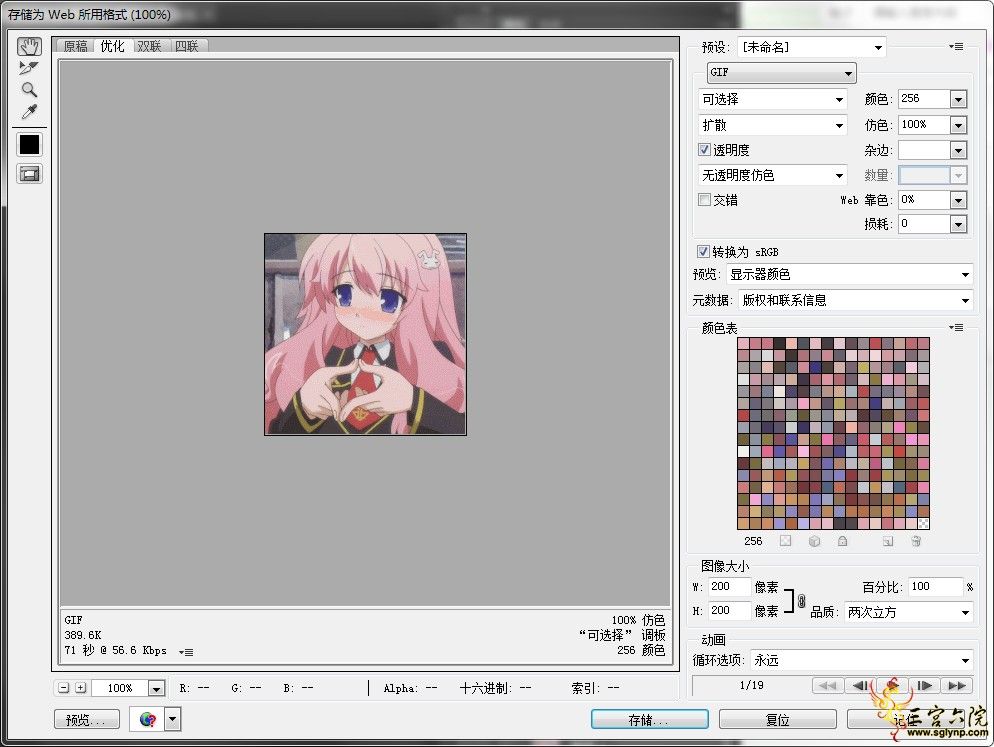Open the 仿色 100% dropdown arrow

[x=958, y=125]
